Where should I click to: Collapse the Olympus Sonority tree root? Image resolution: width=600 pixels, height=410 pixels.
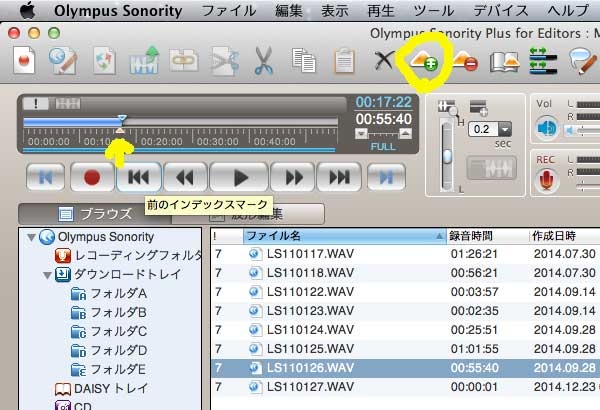tap(31, 238)
